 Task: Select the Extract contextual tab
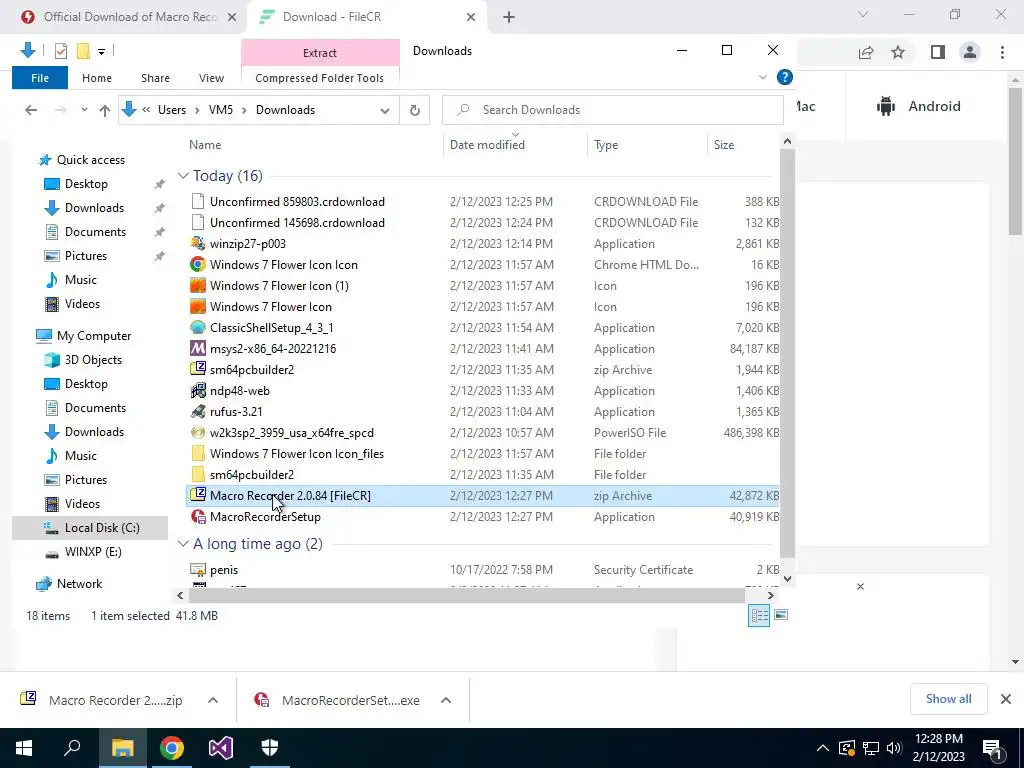pos(320,53)
